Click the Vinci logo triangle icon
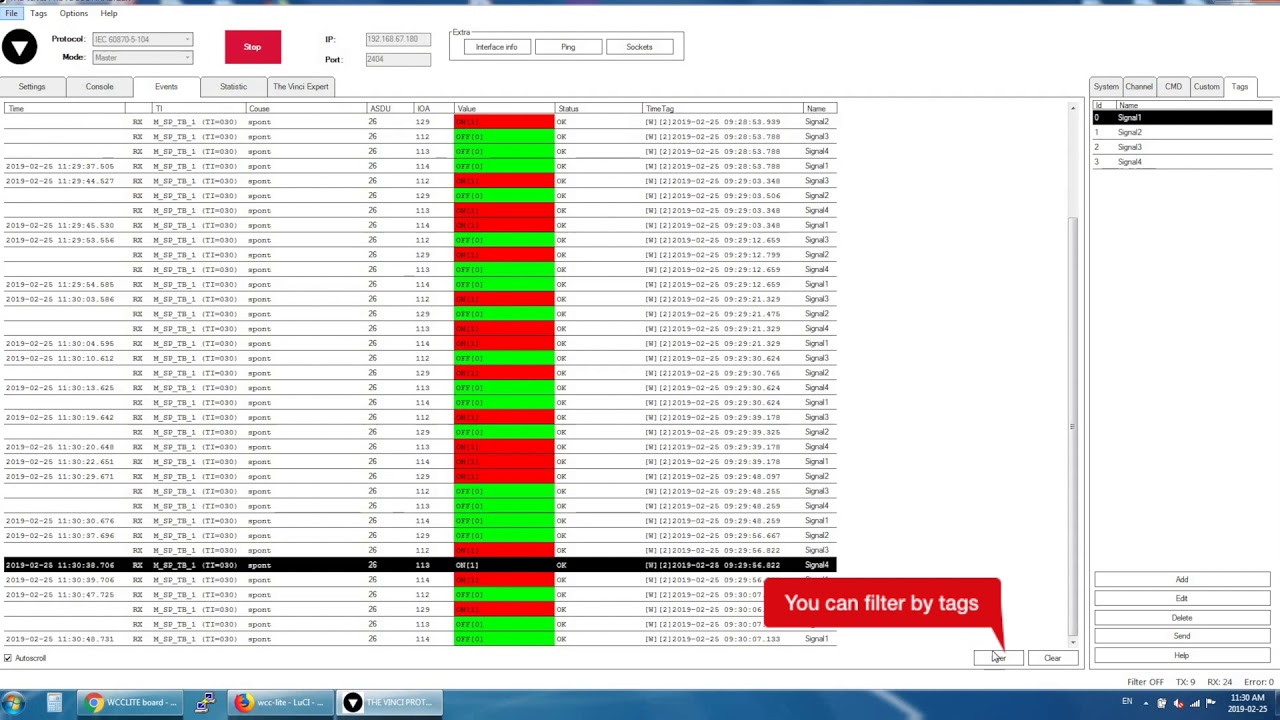1280x720 pixels. click(19, 47)
